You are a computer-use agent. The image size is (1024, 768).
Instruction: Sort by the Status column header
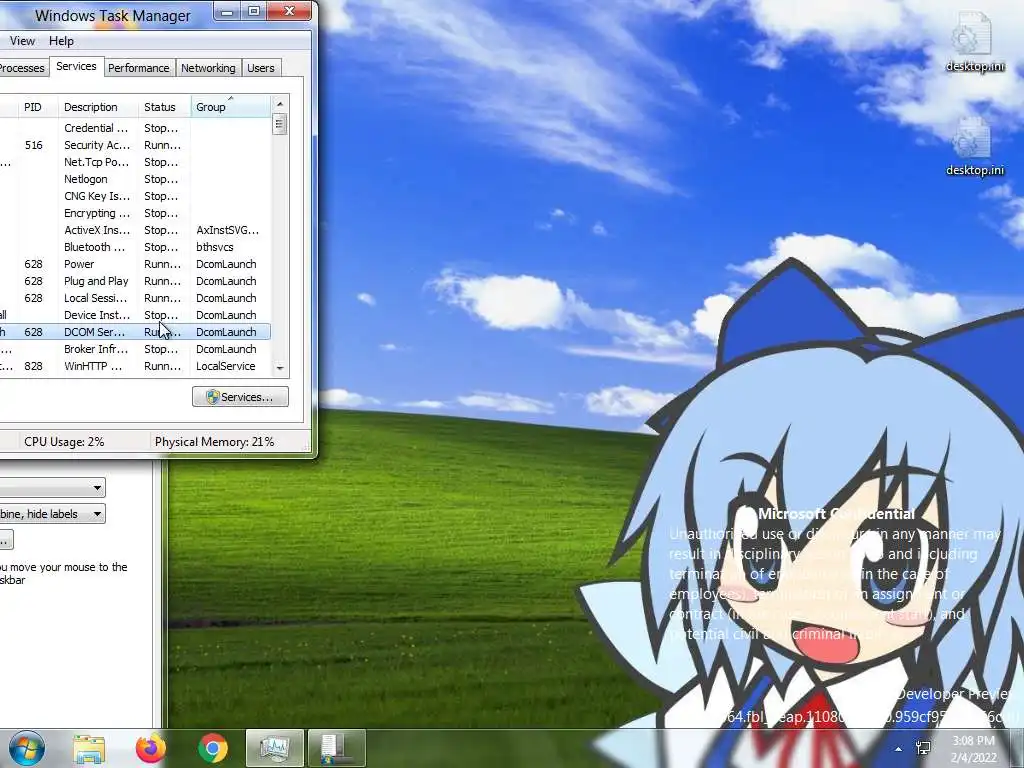(x=165, y=106)
